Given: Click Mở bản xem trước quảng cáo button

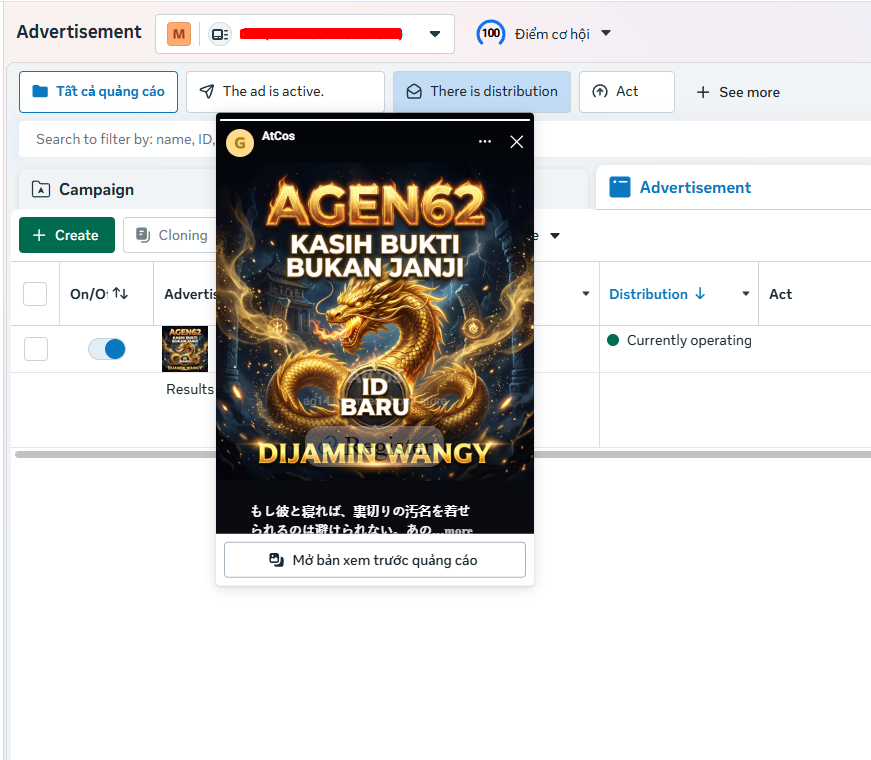Looking at the screenshot, I should point(375,560).
